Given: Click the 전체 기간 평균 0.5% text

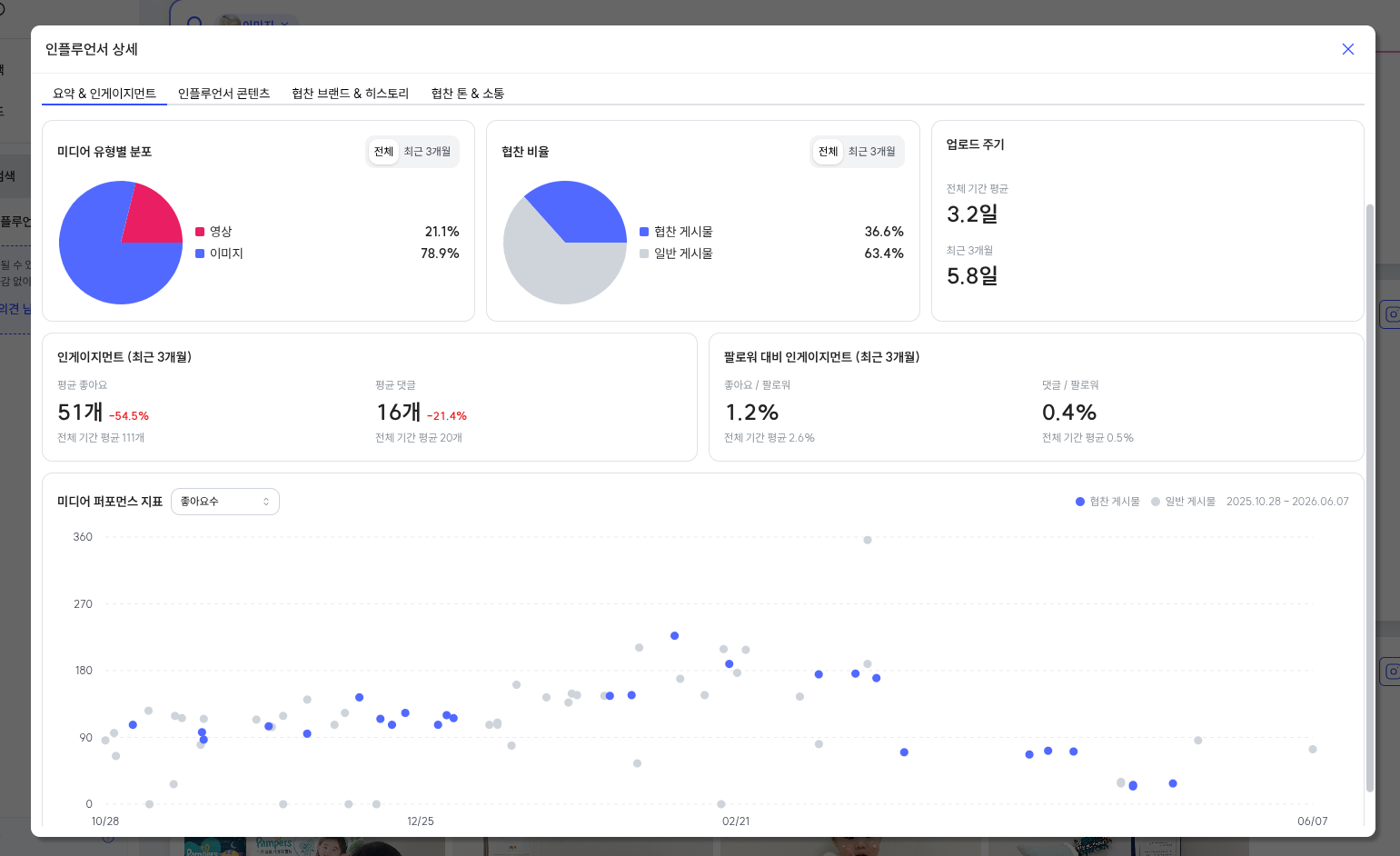Looking at the screenshot, I should click(1087, 438).
